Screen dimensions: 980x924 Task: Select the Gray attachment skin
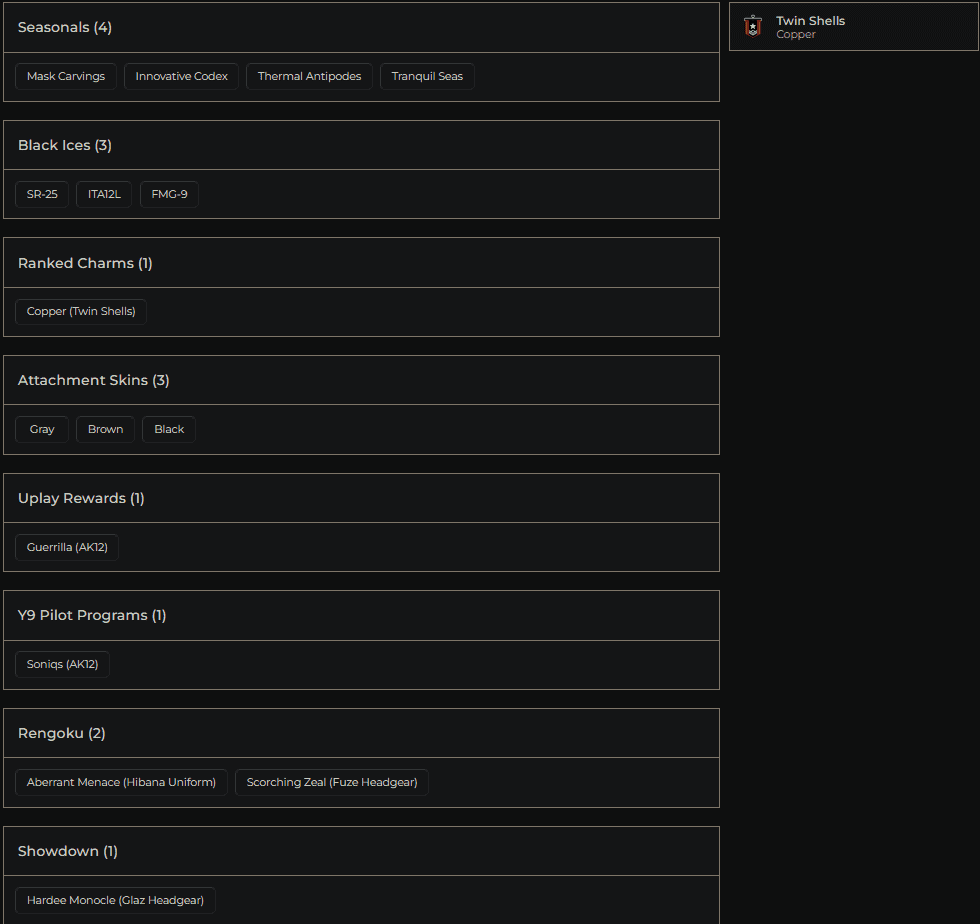[x=41, y=429]
